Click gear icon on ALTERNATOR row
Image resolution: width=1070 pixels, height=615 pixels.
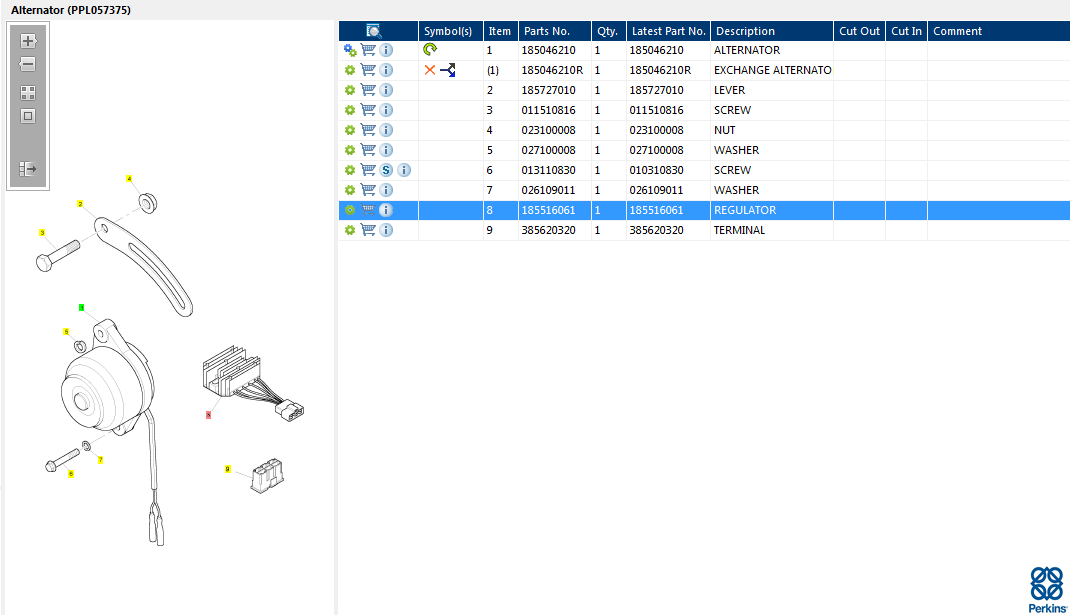(x=350, y=50)
